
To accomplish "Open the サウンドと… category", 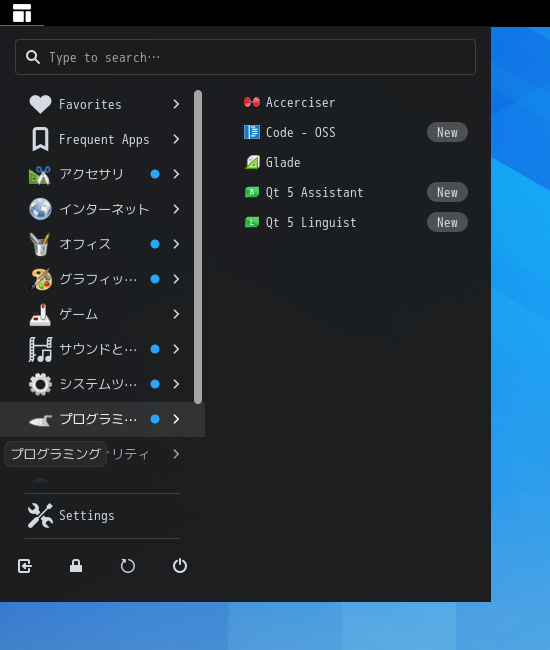I will [x=102, y=349].
